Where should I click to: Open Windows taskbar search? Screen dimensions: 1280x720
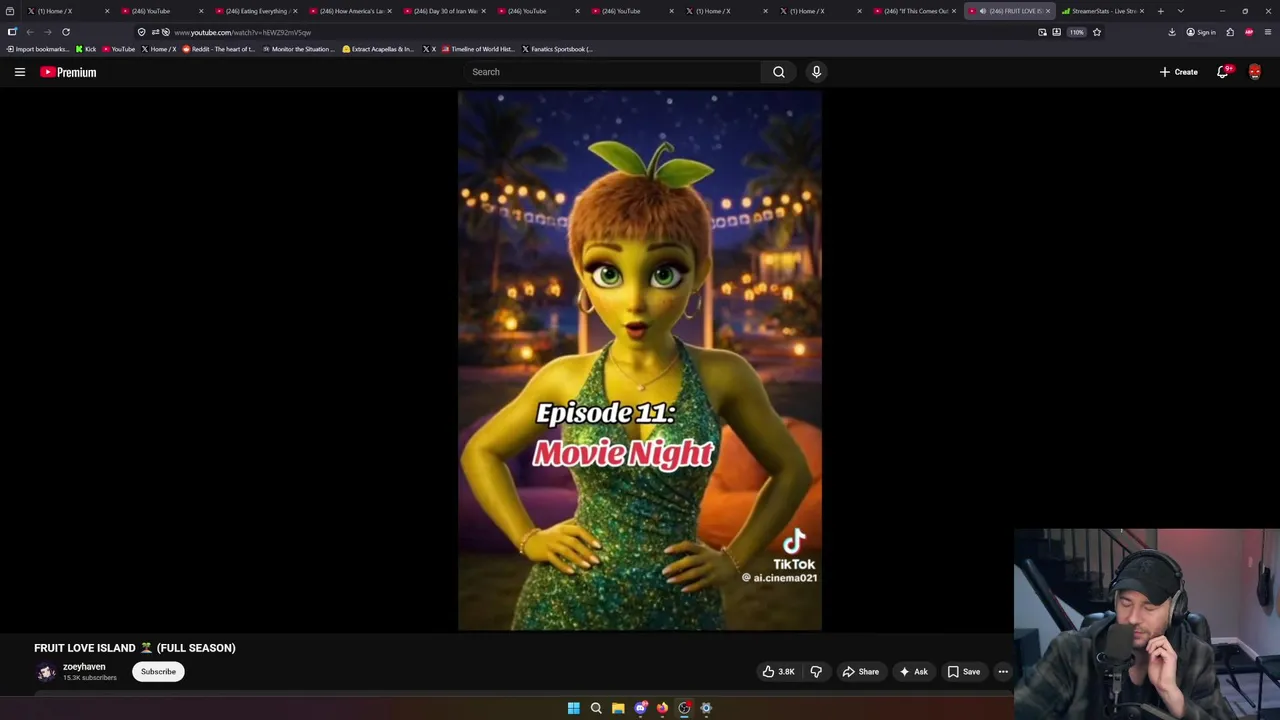click(x=596, y=708)
